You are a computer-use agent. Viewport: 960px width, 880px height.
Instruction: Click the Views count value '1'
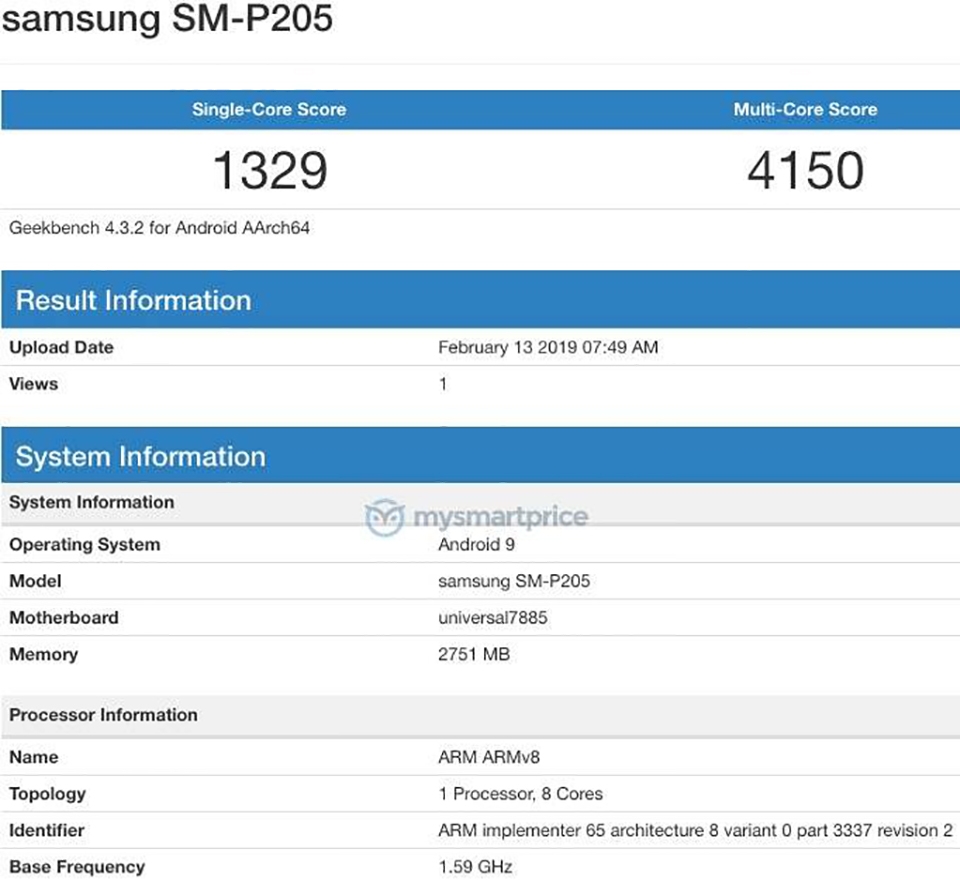coord(443,384)
